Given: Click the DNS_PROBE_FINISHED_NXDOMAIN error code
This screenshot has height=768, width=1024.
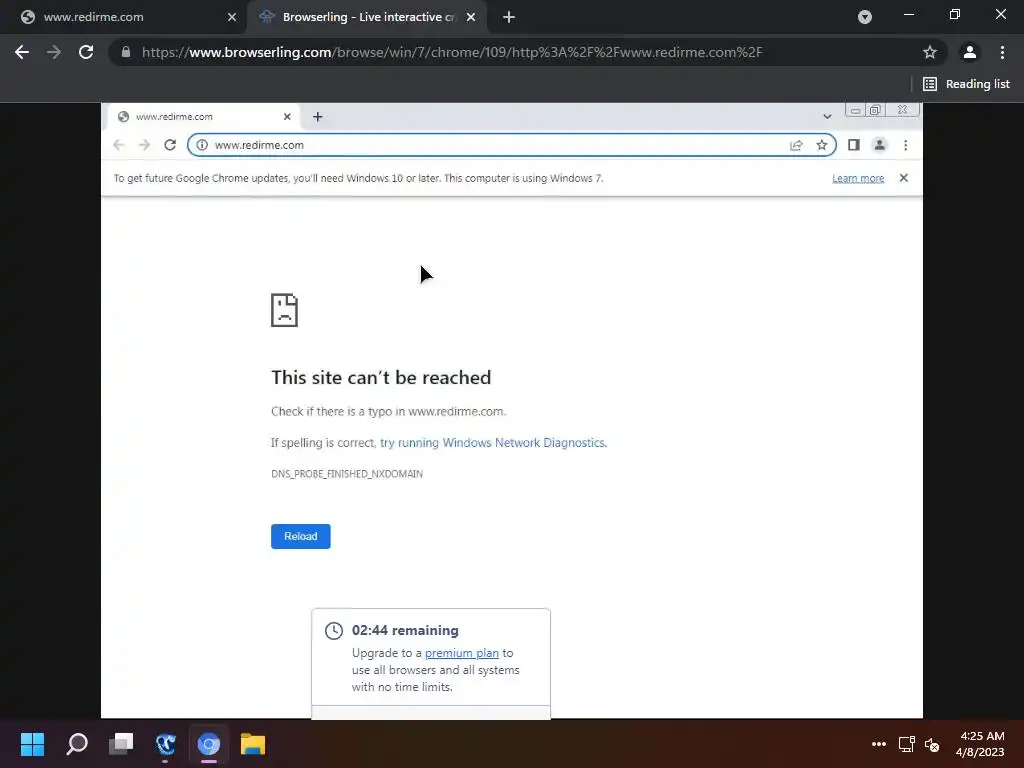Looking at the screenshot, I should (347, 474).
